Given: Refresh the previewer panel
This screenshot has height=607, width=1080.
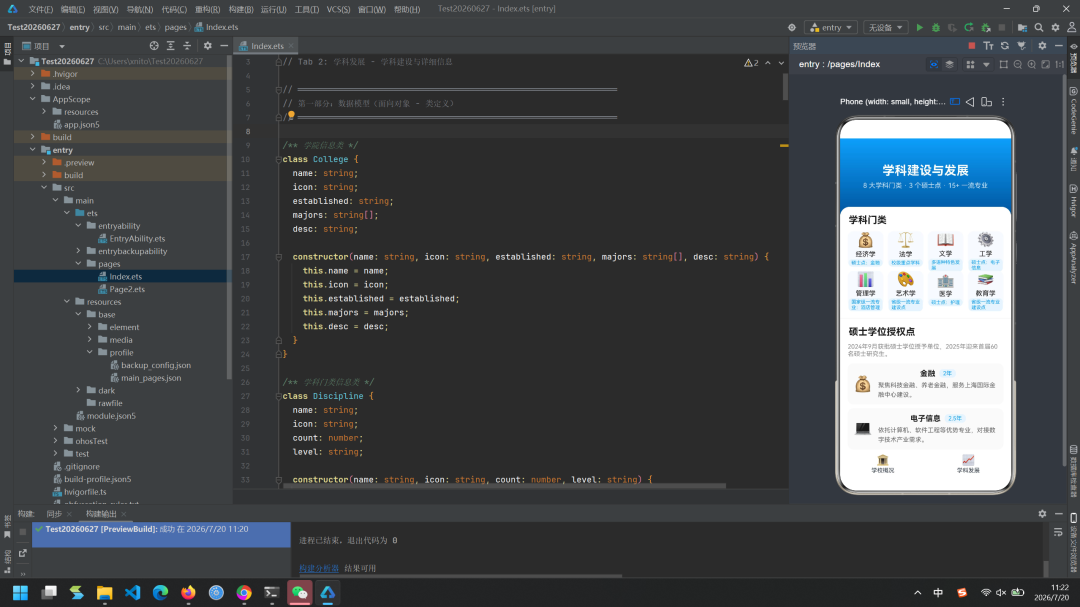Looking at the screenshot, I should coord(1005,46).
